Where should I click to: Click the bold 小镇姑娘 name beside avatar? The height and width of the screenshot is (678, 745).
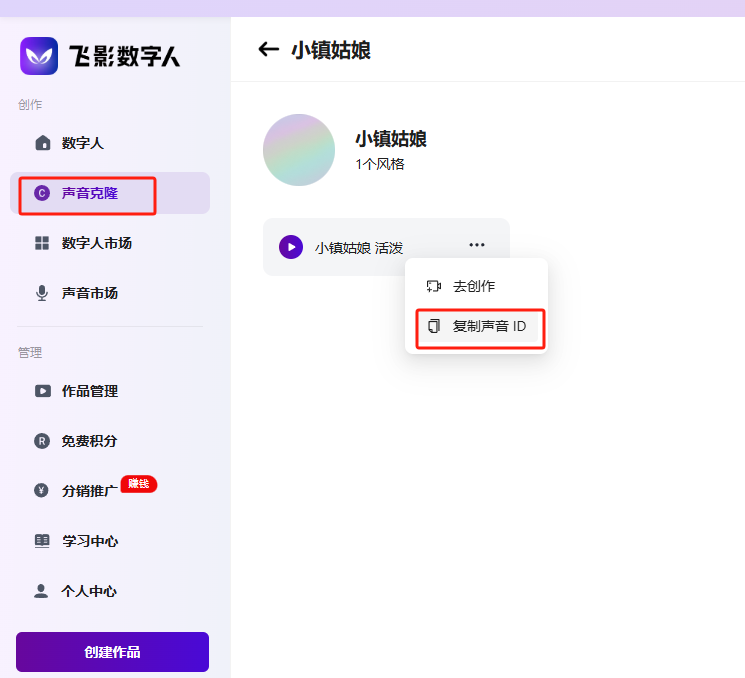point(391,139)
